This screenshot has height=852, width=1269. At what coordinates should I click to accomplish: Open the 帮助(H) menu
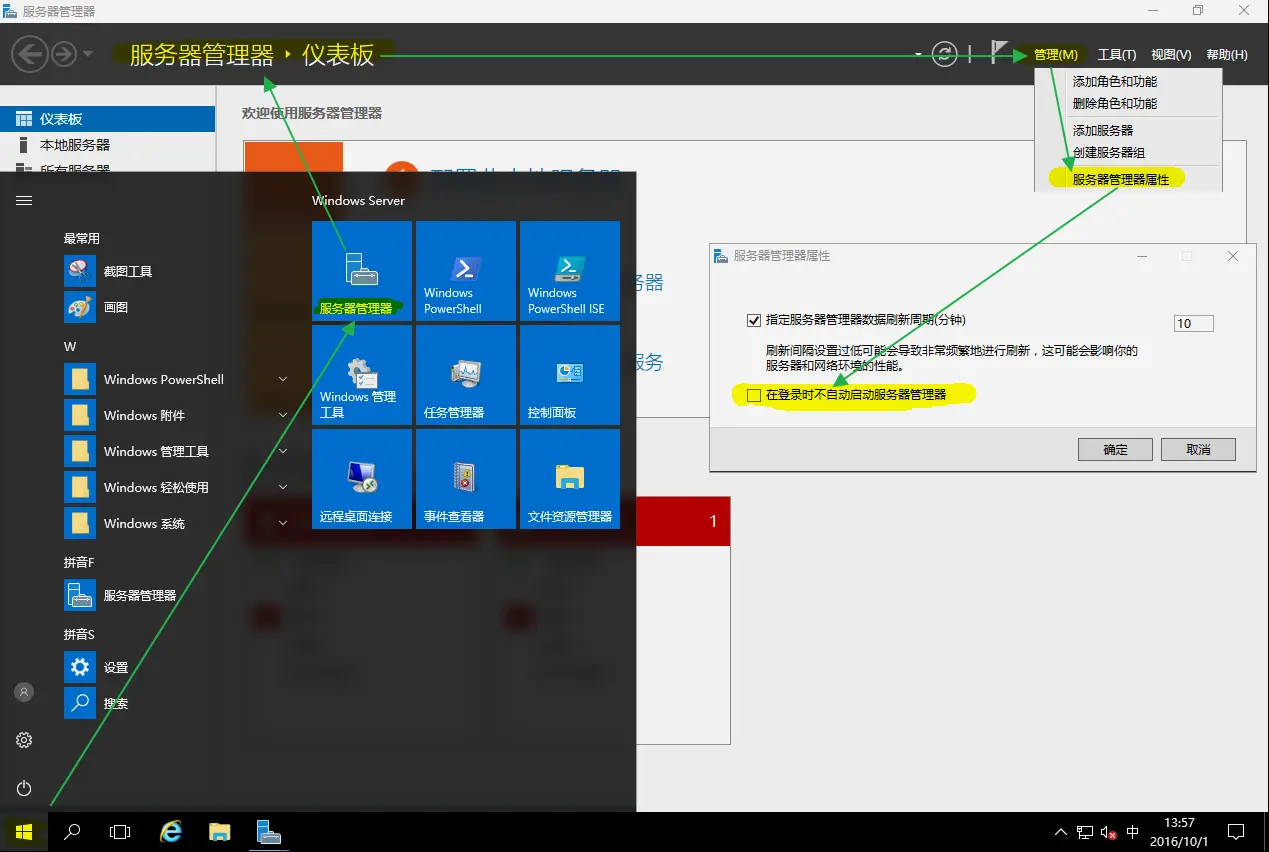(x=1227, y=55)
